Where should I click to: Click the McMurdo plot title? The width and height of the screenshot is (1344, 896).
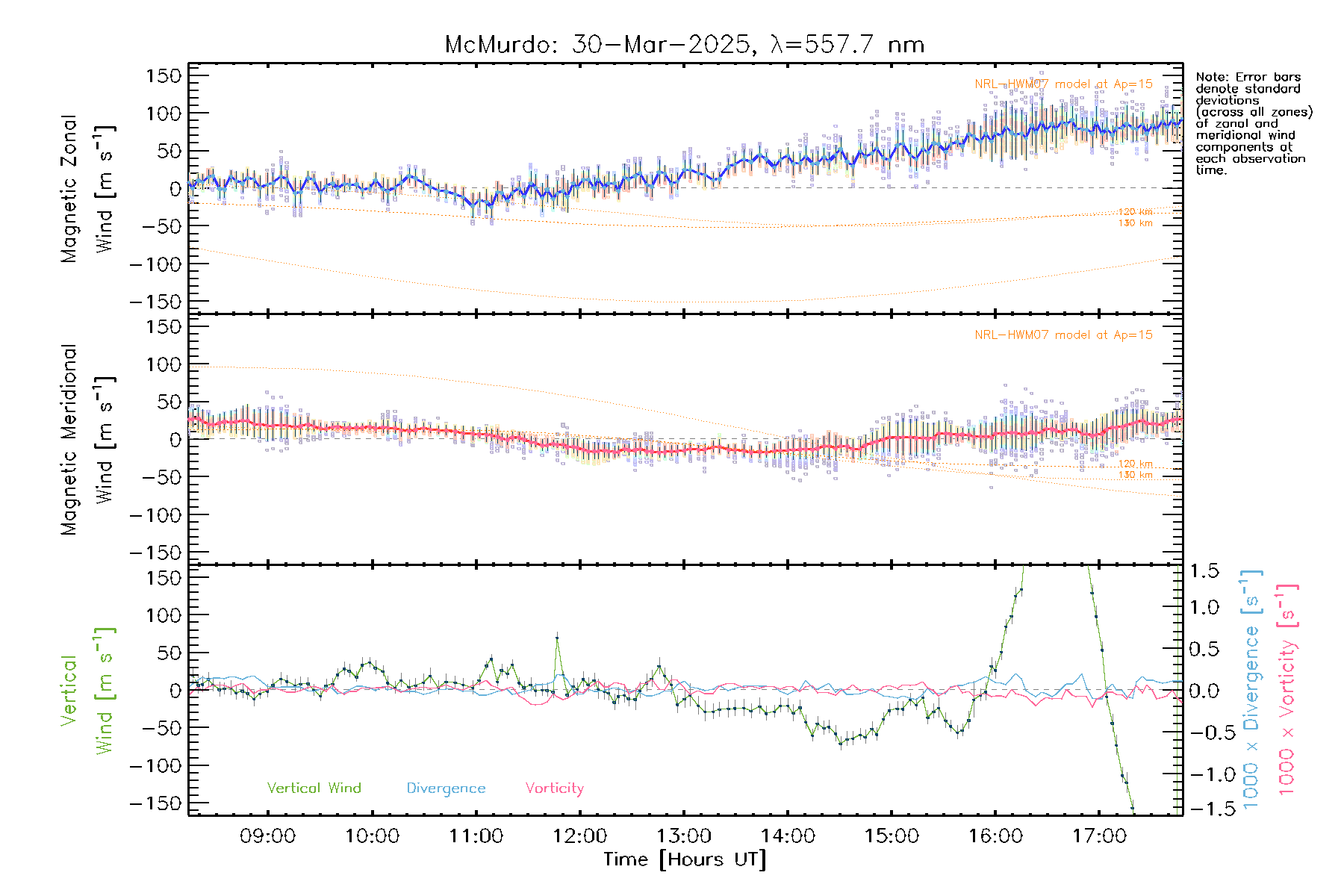[684, 45]
